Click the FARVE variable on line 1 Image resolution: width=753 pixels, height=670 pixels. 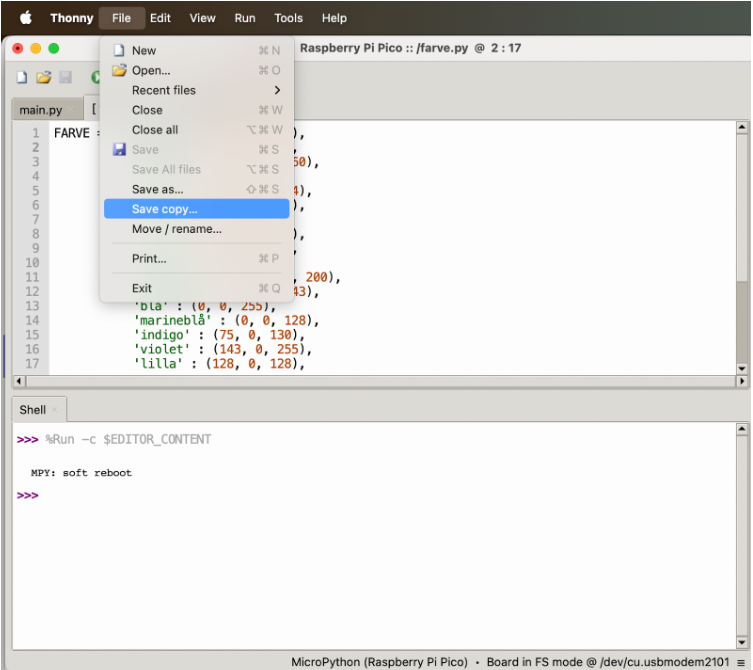(x=72, y=133)
